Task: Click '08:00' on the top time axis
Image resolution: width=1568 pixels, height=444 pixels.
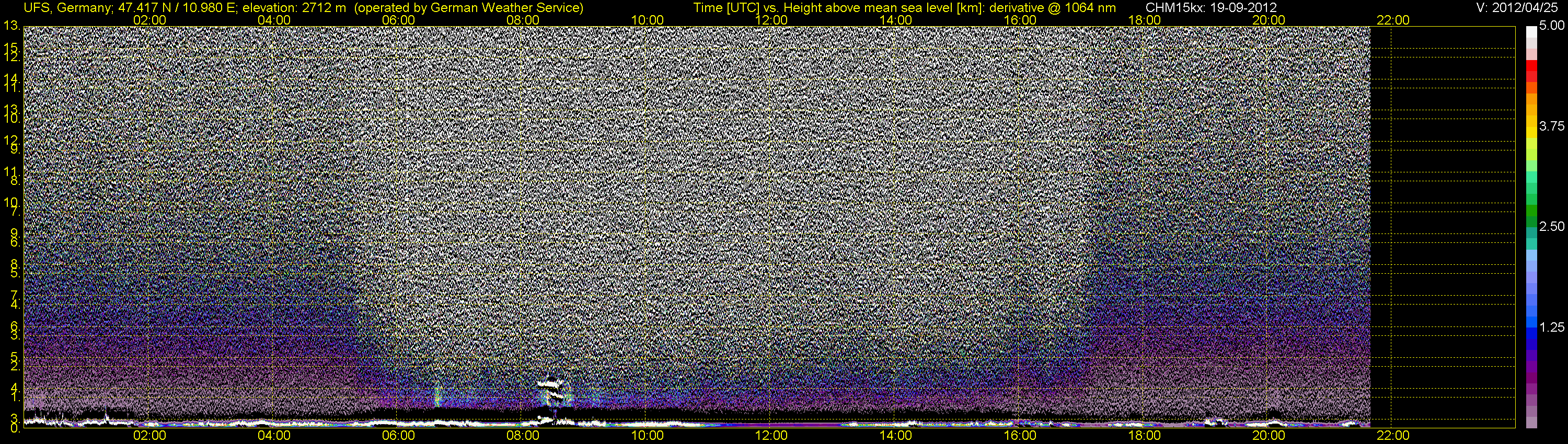Action: coord(523,20)
